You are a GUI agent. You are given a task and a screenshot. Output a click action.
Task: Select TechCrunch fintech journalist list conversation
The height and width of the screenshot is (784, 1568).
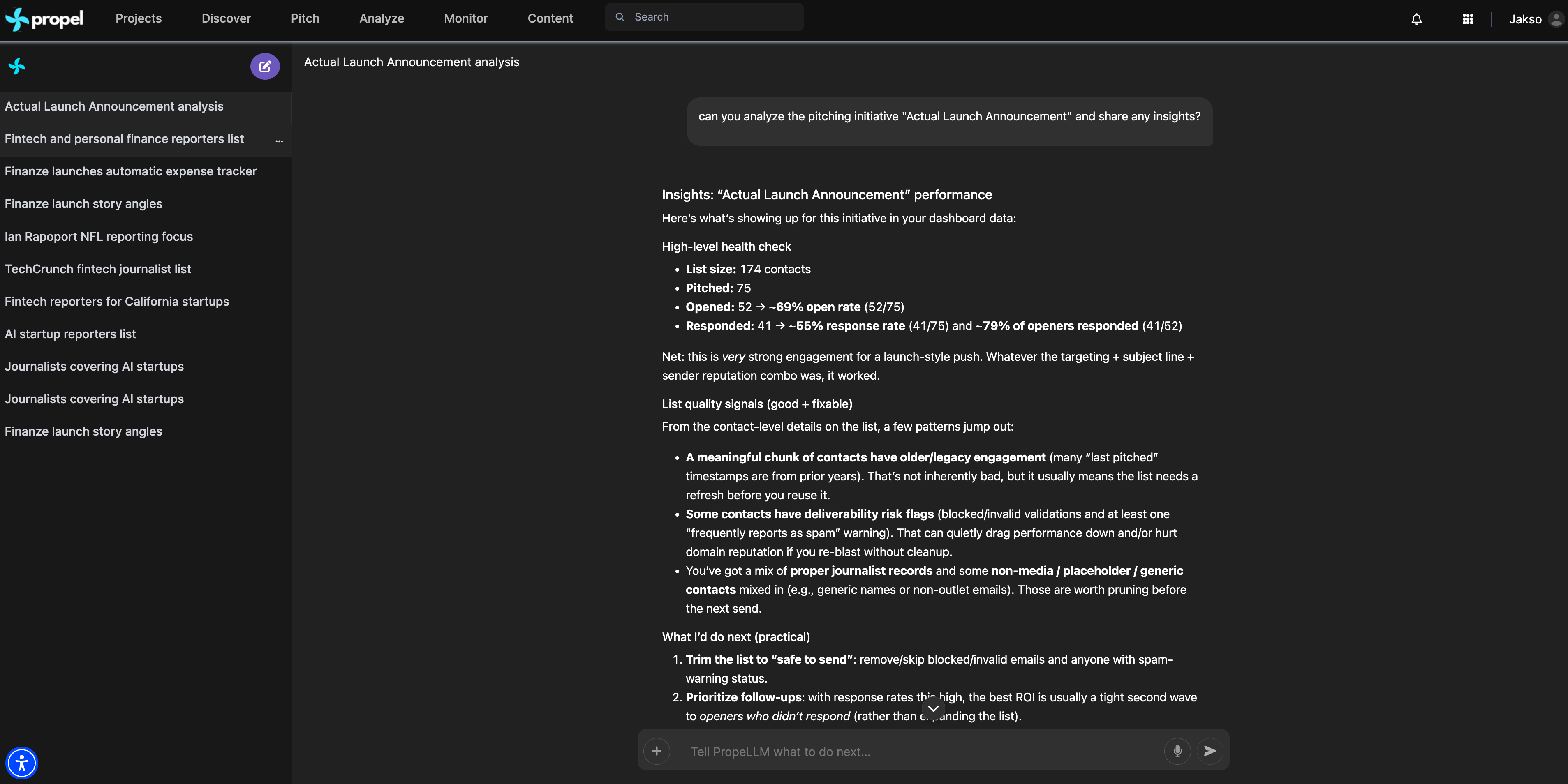(97, 269)
